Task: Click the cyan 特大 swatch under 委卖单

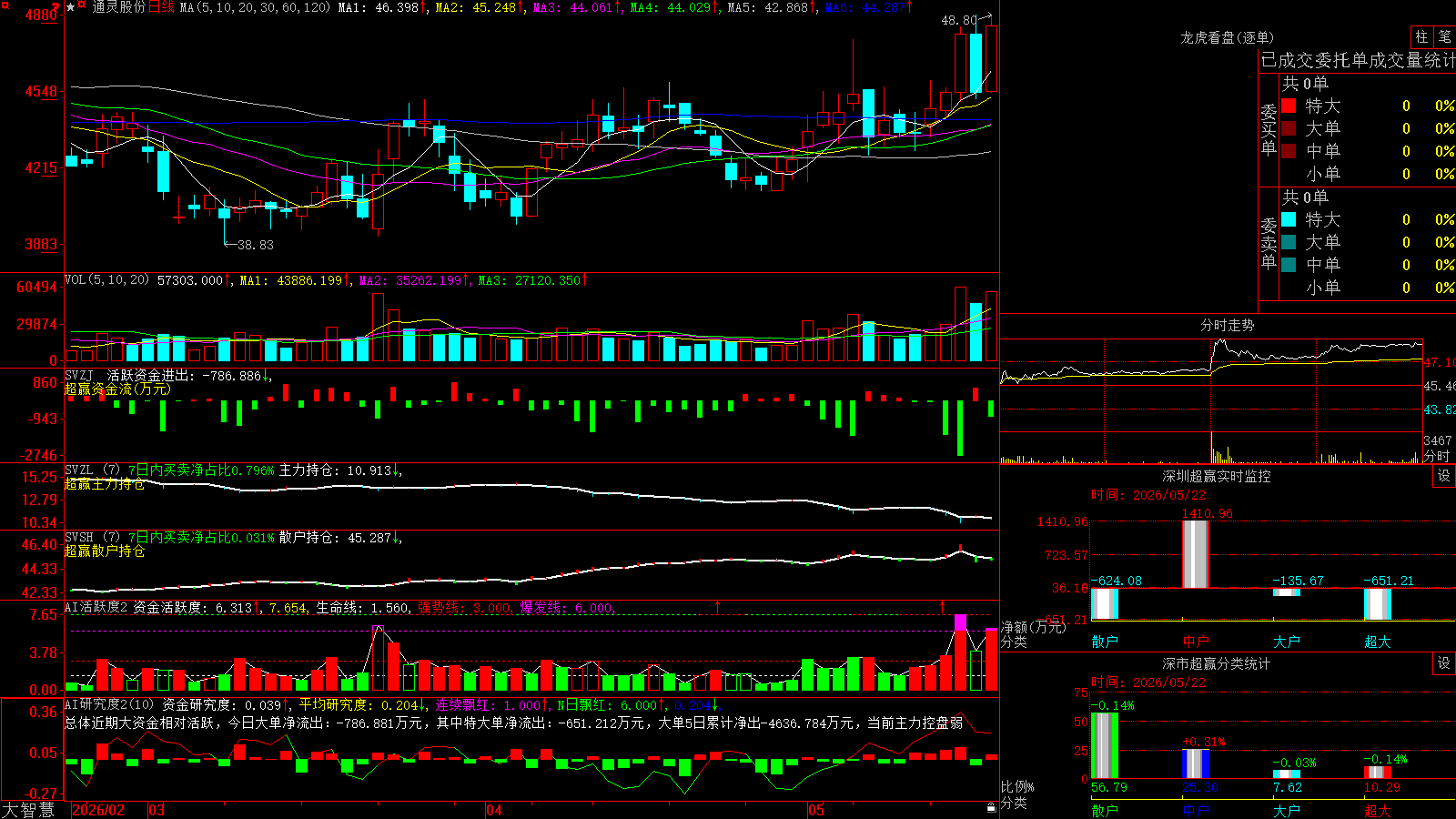Action: 1289,219
